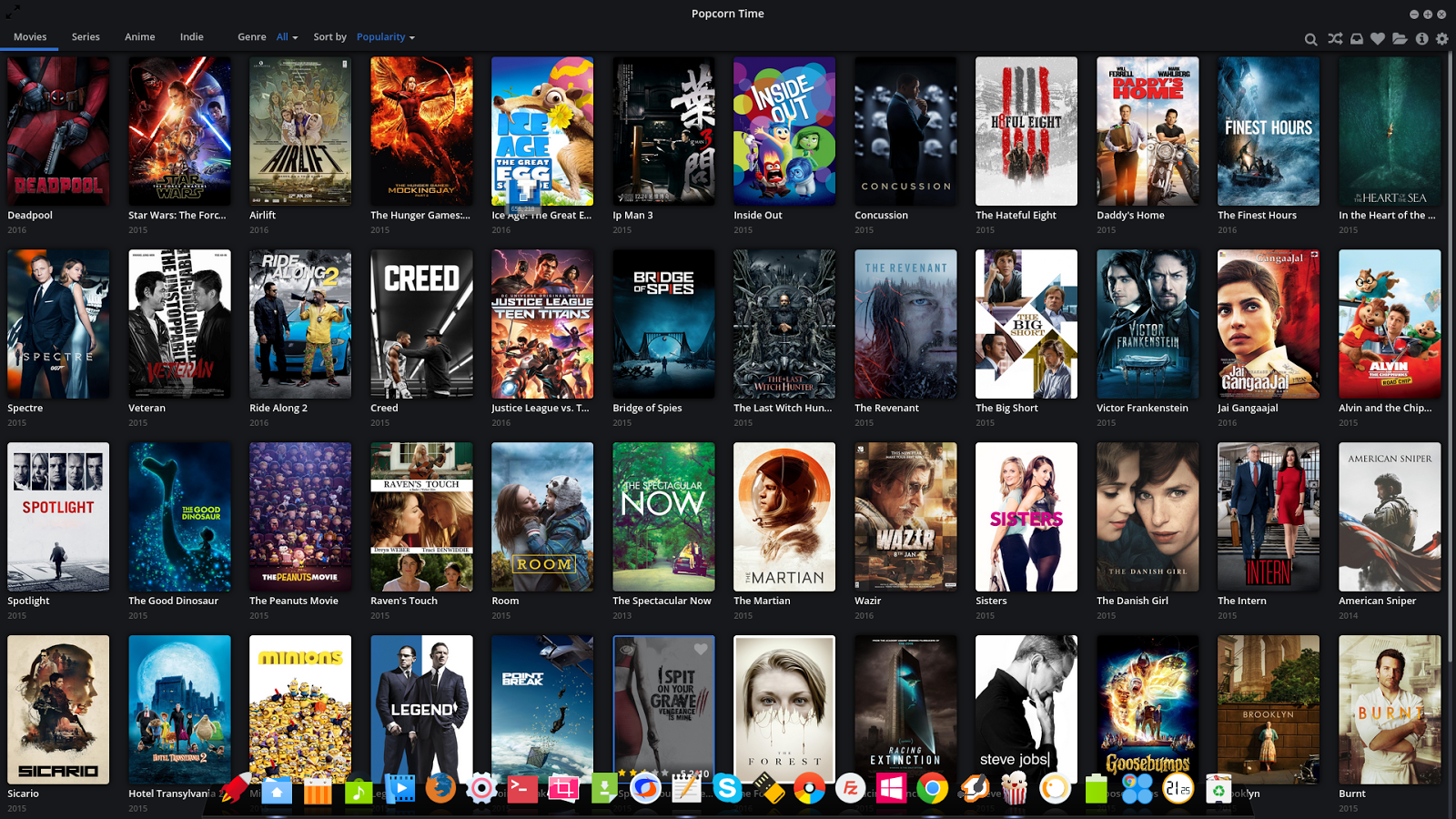This screenshot has height=819, width=1456.
Task: Open the Sort by 'Popularity' dropdown
Action: coord(383,36)
